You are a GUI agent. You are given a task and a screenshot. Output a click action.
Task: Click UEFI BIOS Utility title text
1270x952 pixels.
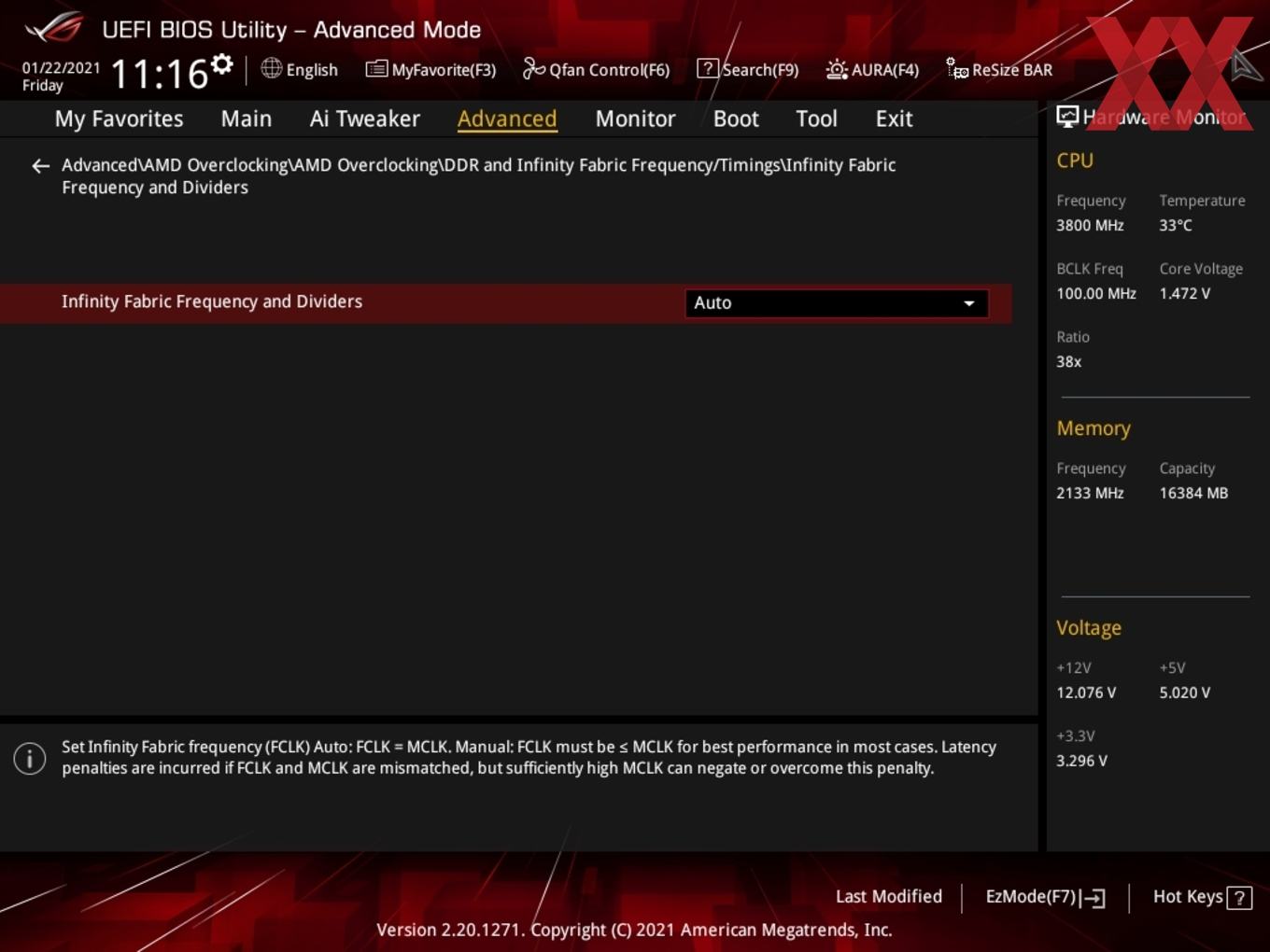(x=291, y=30)
